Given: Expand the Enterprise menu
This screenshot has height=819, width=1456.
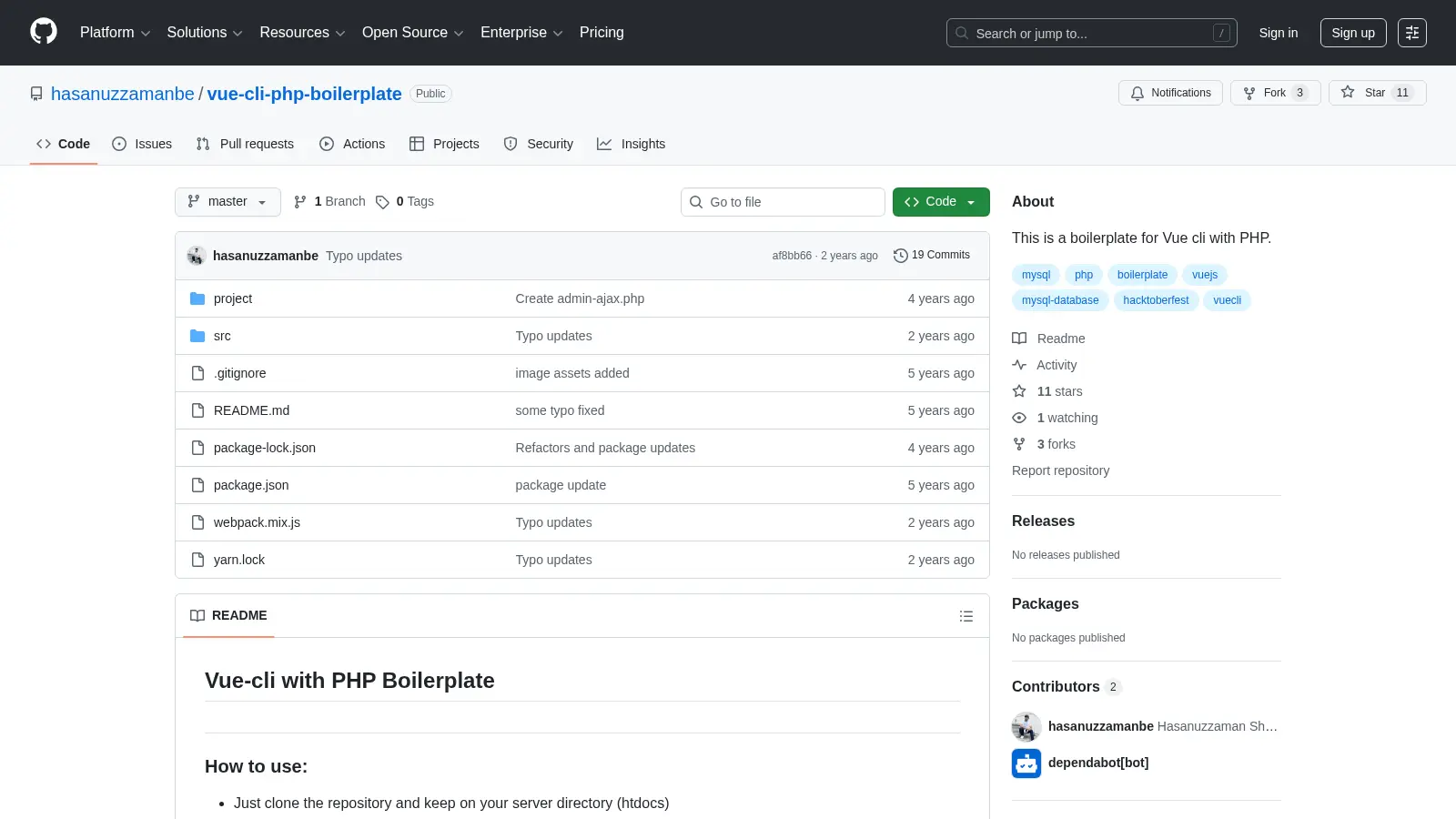Looking at the screenshot, I should pos(521,33).
